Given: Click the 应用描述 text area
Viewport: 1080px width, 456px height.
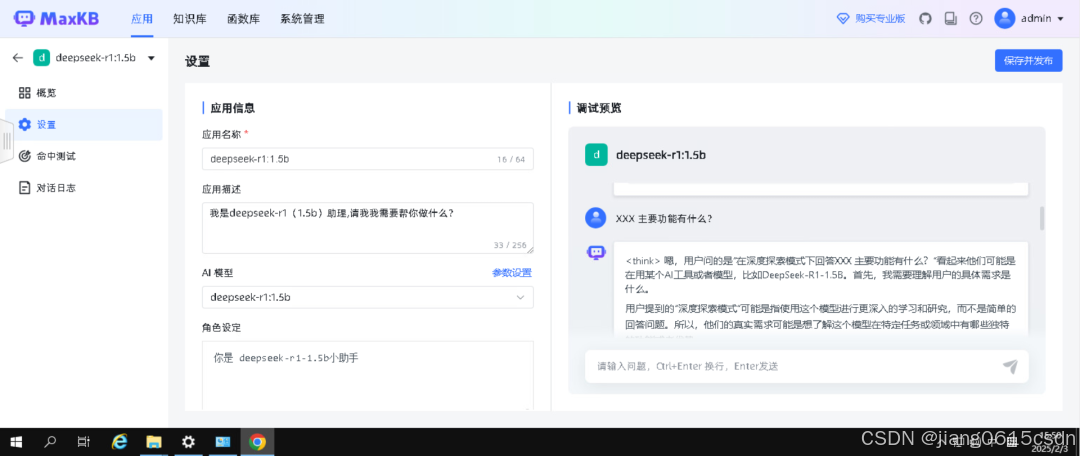Looking at the screenshot, I should tap(368, 228).
